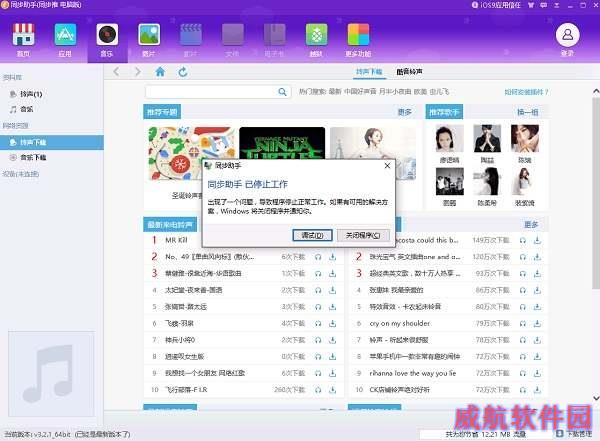The width and height of the screenshot is (600, 441).
Task: Open the 首页 store icon in top toolbar
Action: point(23,35)
